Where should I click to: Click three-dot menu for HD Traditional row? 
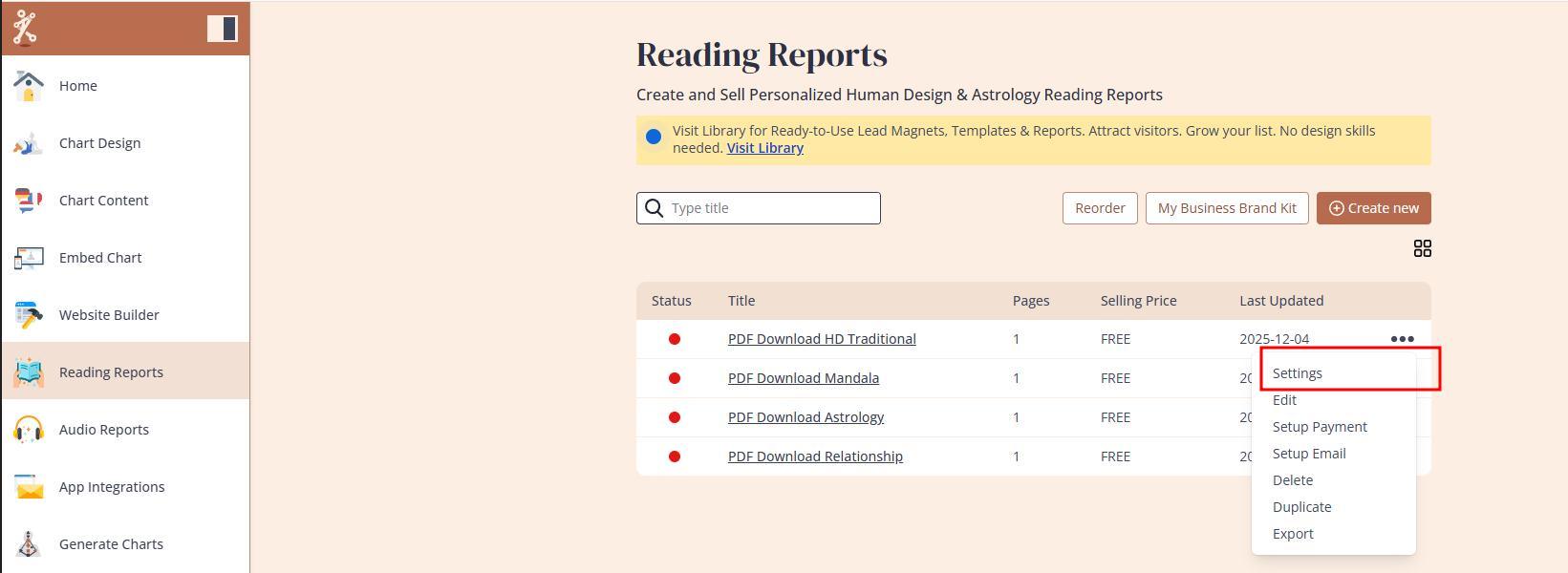click(x=1402, y=339)
